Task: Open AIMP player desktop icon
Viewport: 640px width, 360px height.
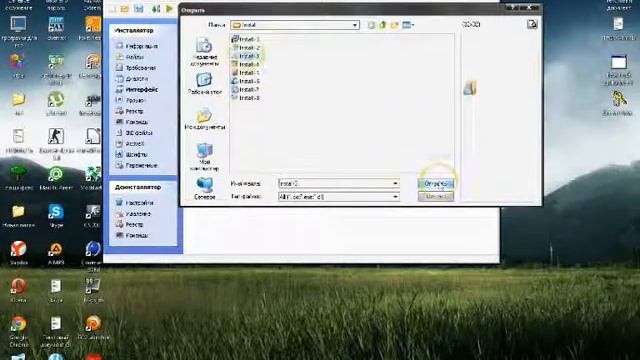Action: pos(56,253)
